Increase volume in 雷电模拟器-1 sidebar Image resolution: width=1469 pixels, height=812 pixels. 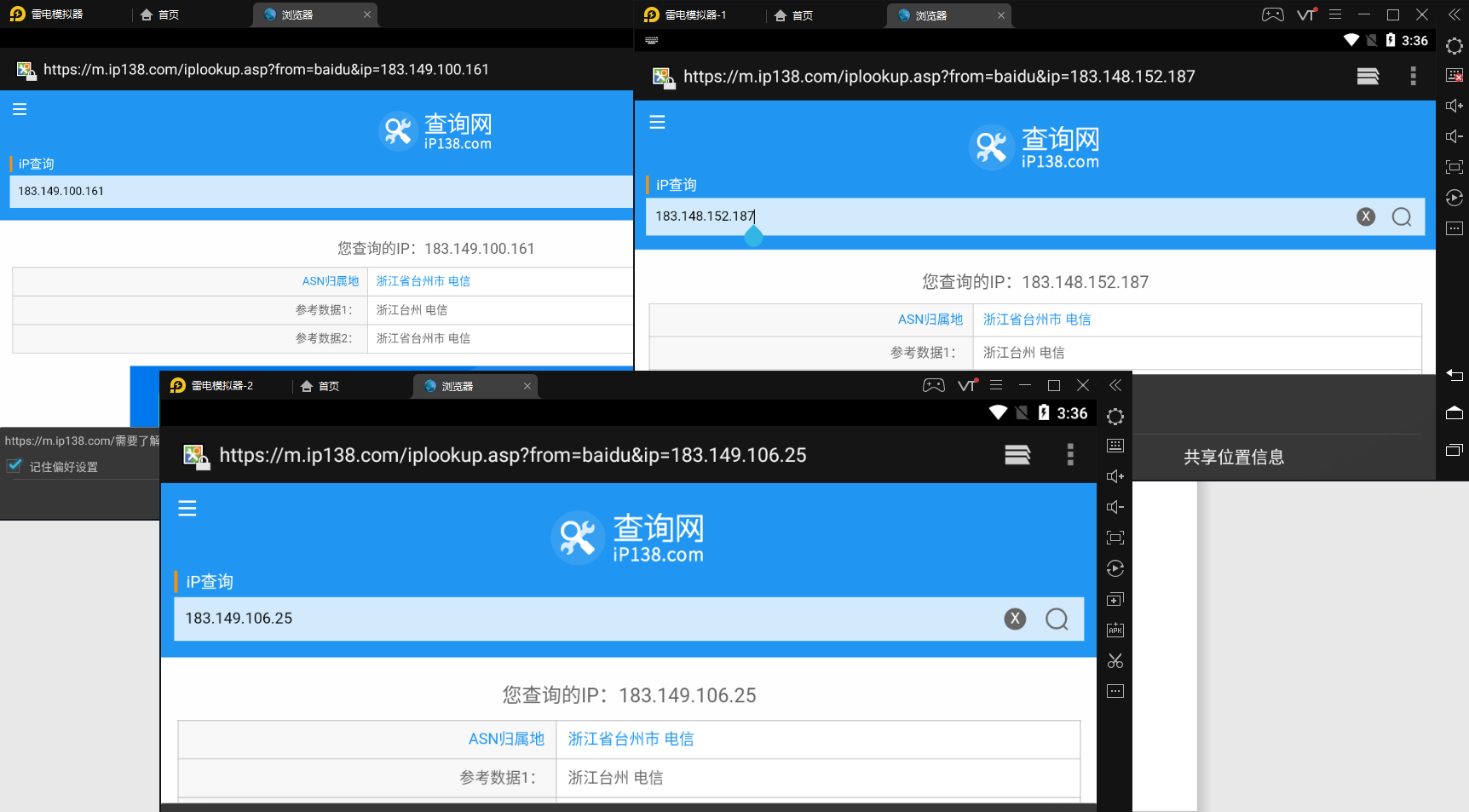(1455, 106)
